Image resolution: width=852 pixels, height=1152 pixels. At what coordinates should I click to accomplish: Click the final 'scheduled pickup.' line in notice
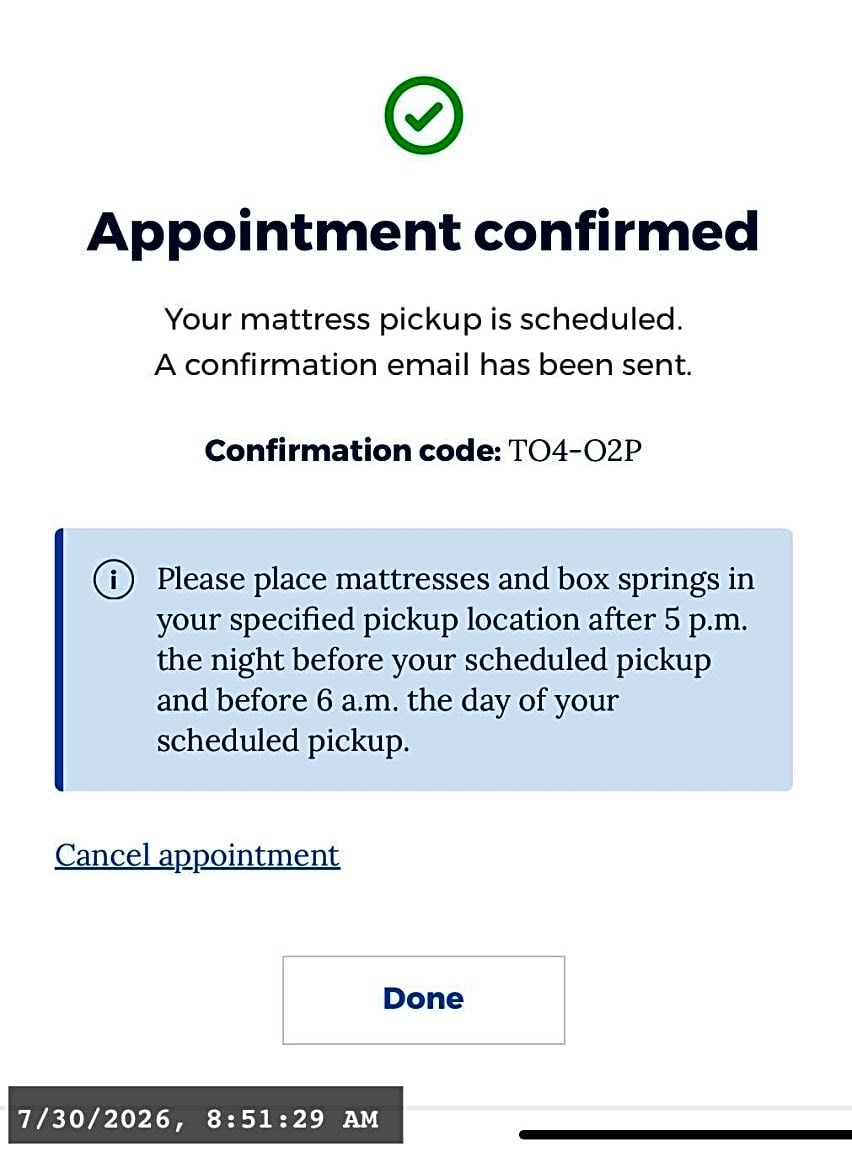pyautogui.click(x=283, y=741)
